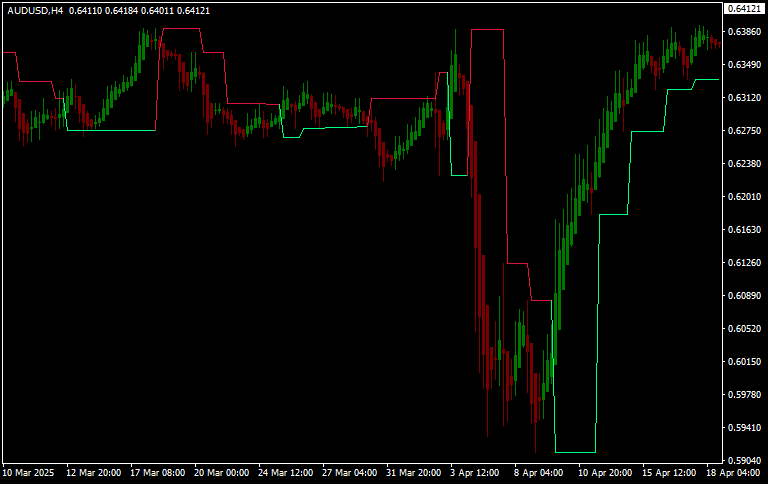Click the 20 Mar 00:00 time label

coord(221,473)
